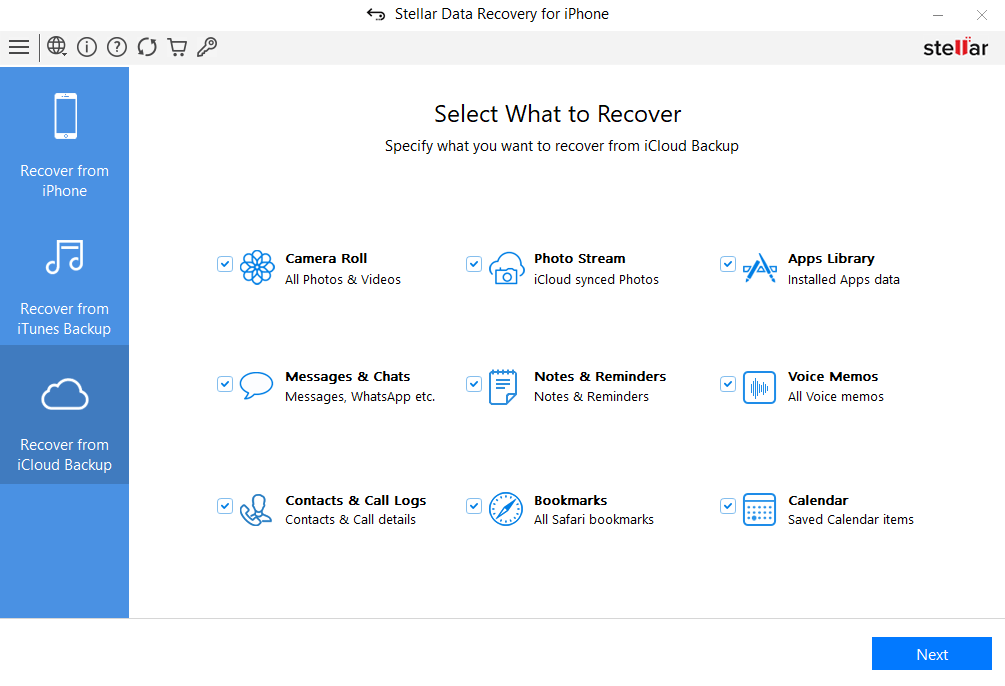Click the activation key icon

pyautogui.click(x=207, y=47)
